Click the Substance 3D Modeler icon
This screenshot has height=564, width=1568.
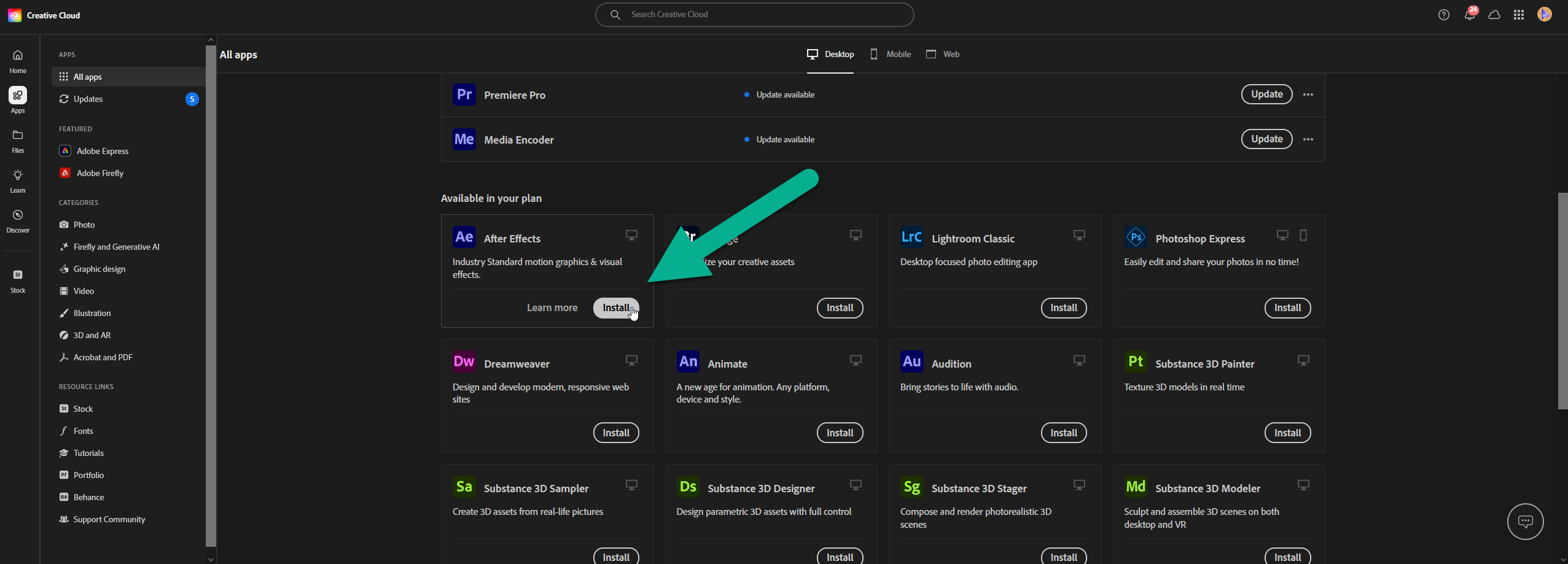(1136, 487)
